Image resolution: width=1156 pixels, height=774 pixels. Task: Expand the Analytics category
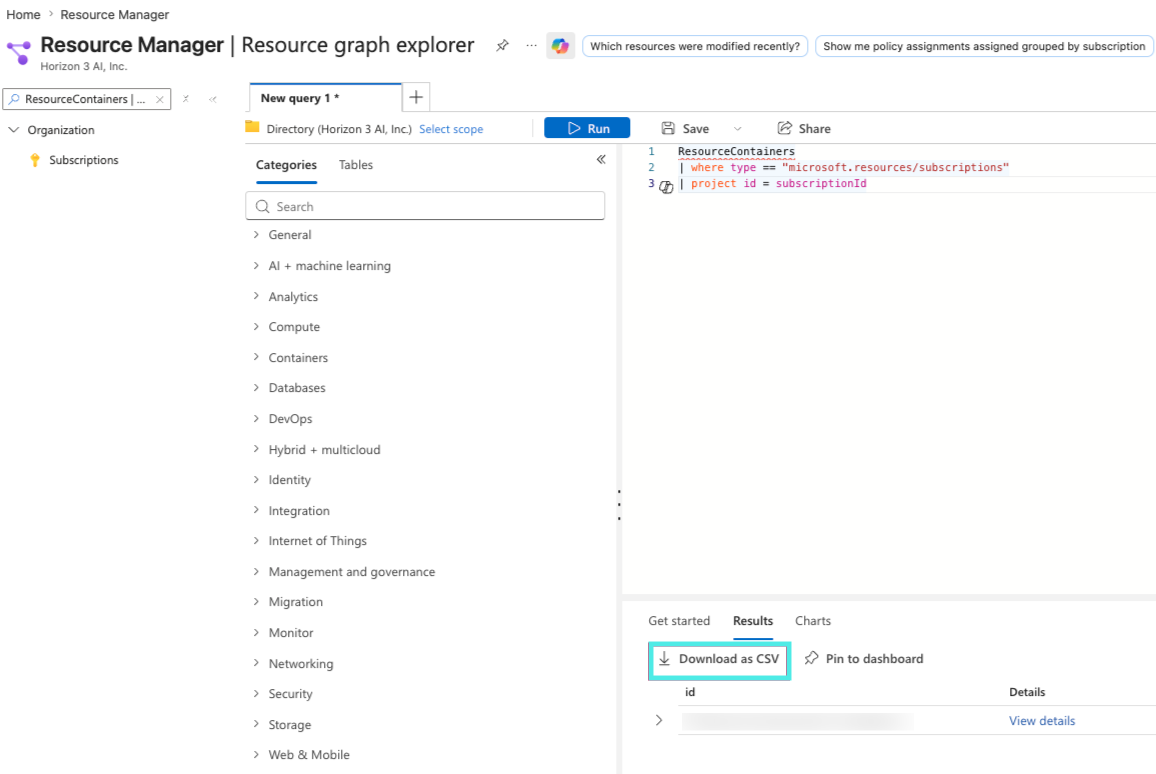(x=256, y=296)
